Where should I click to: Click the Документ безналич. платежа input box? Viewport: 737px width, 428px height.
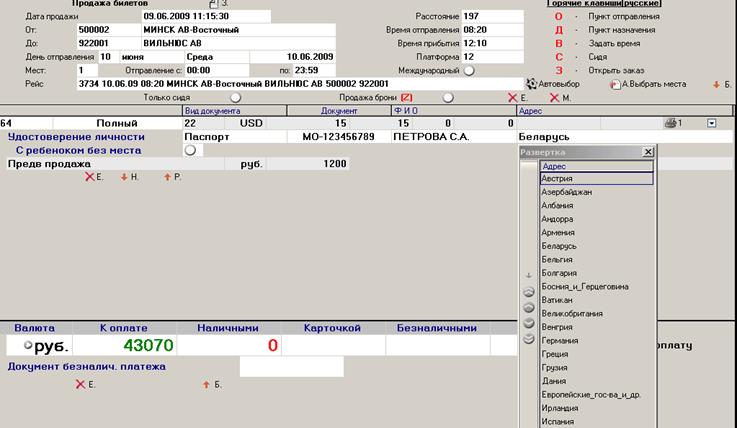click(x=291, y=366)
